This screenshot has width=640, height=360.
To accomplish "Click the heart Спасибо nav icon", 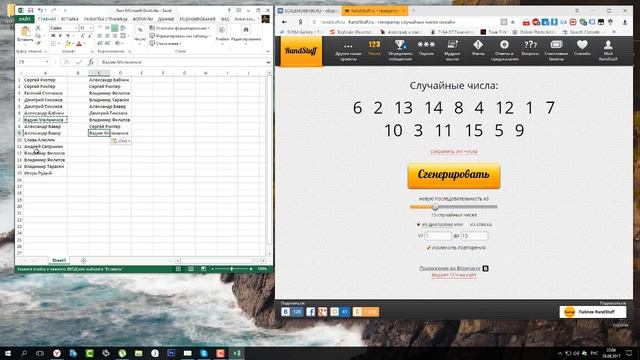I will (582, 48).
